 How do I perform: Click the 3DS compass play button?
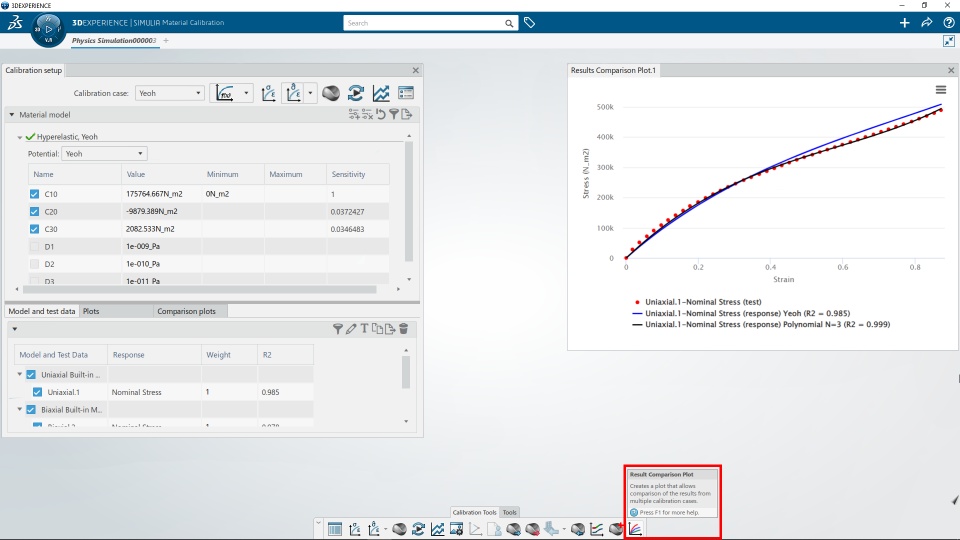pos(48,29)
